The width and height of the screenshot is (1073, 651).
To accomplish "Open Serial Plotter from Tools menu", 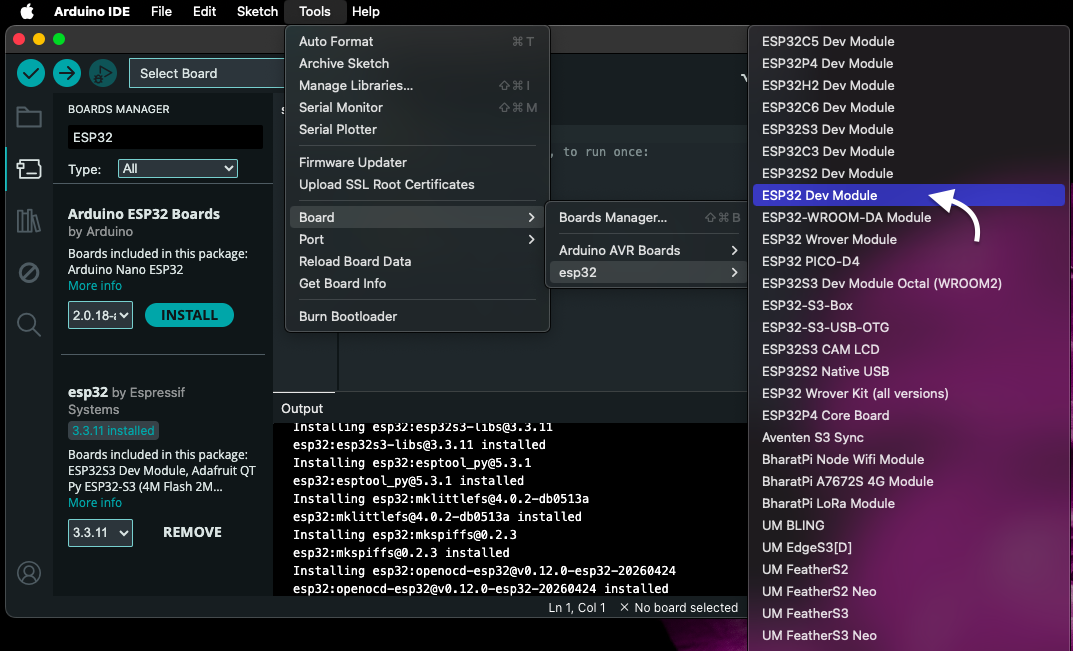I will (417, 129).
